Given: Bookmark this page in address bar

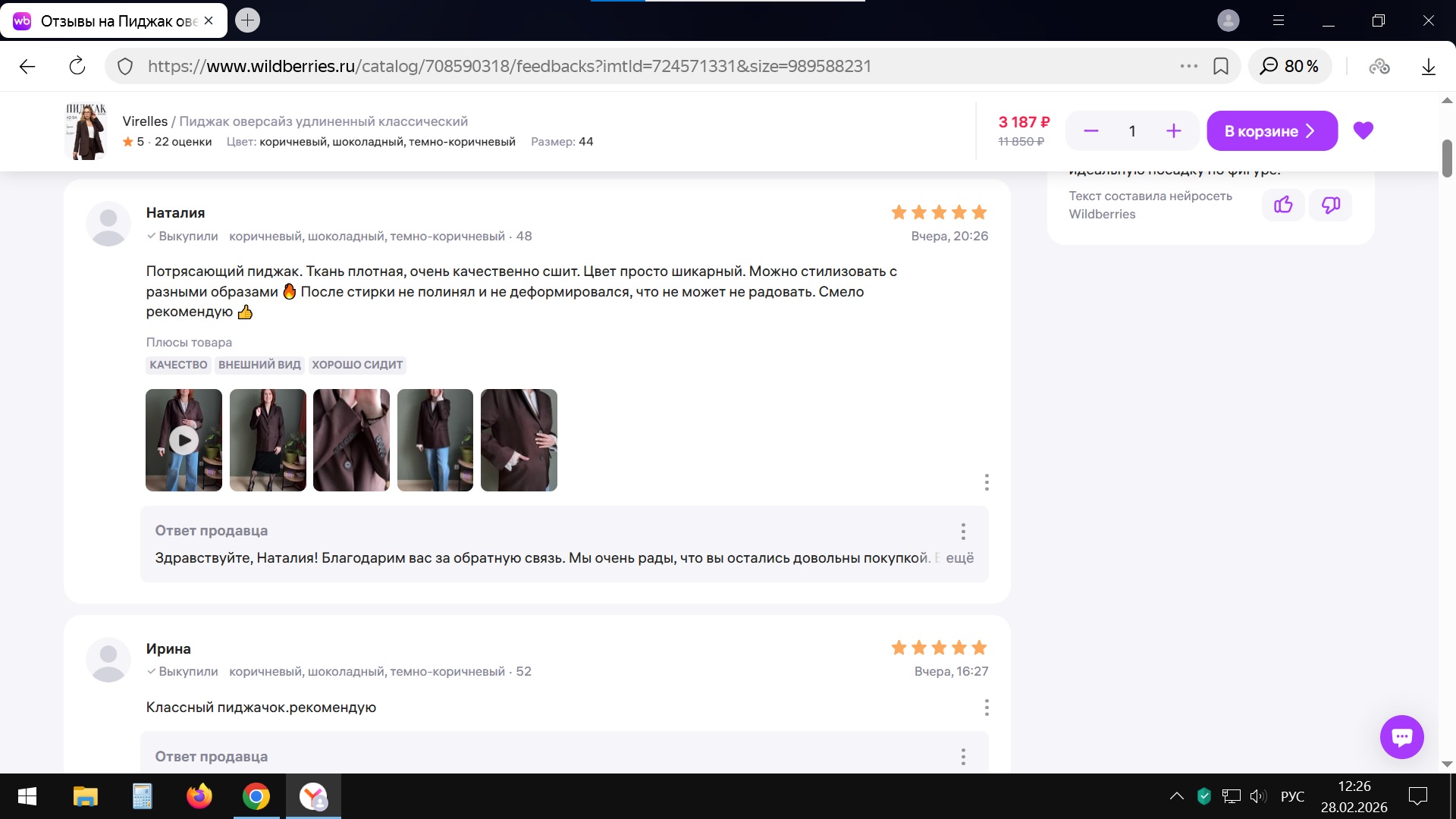Looking at the screenshot, I should tap(1221, 66).
